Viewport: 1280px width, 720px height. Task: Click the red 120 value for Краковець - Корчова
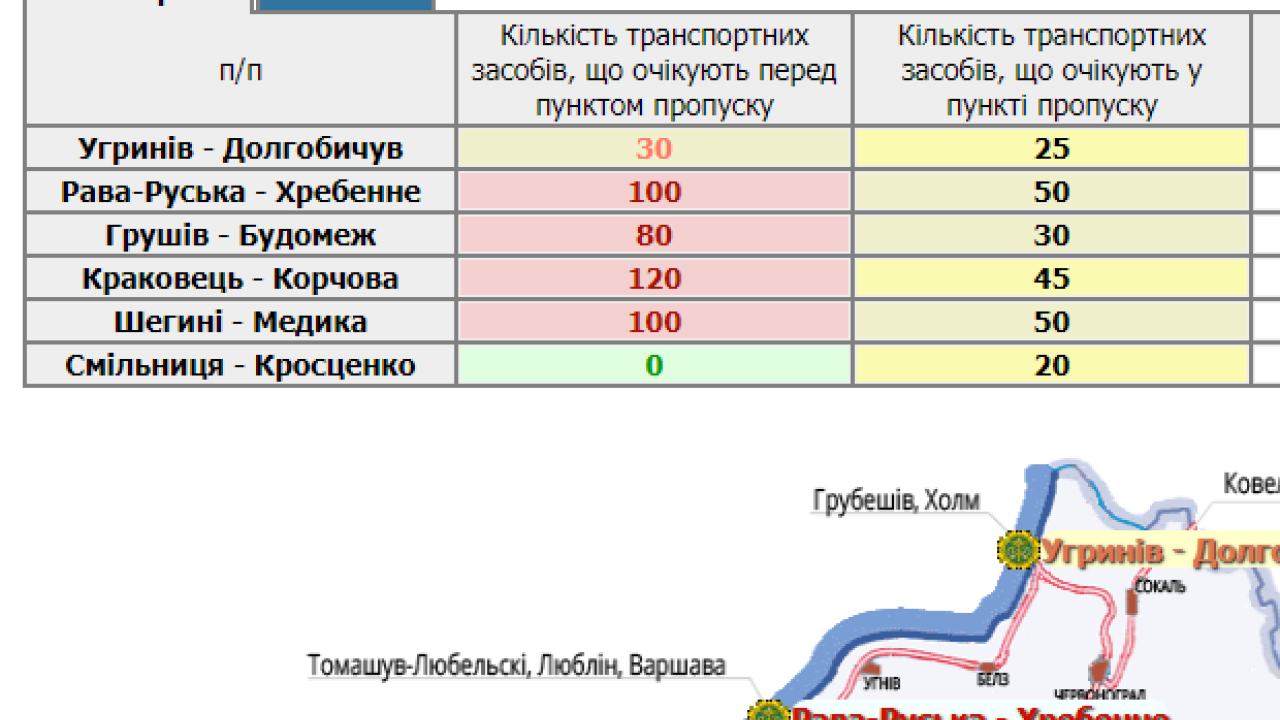pyautogui.click(x=654, y=278)
